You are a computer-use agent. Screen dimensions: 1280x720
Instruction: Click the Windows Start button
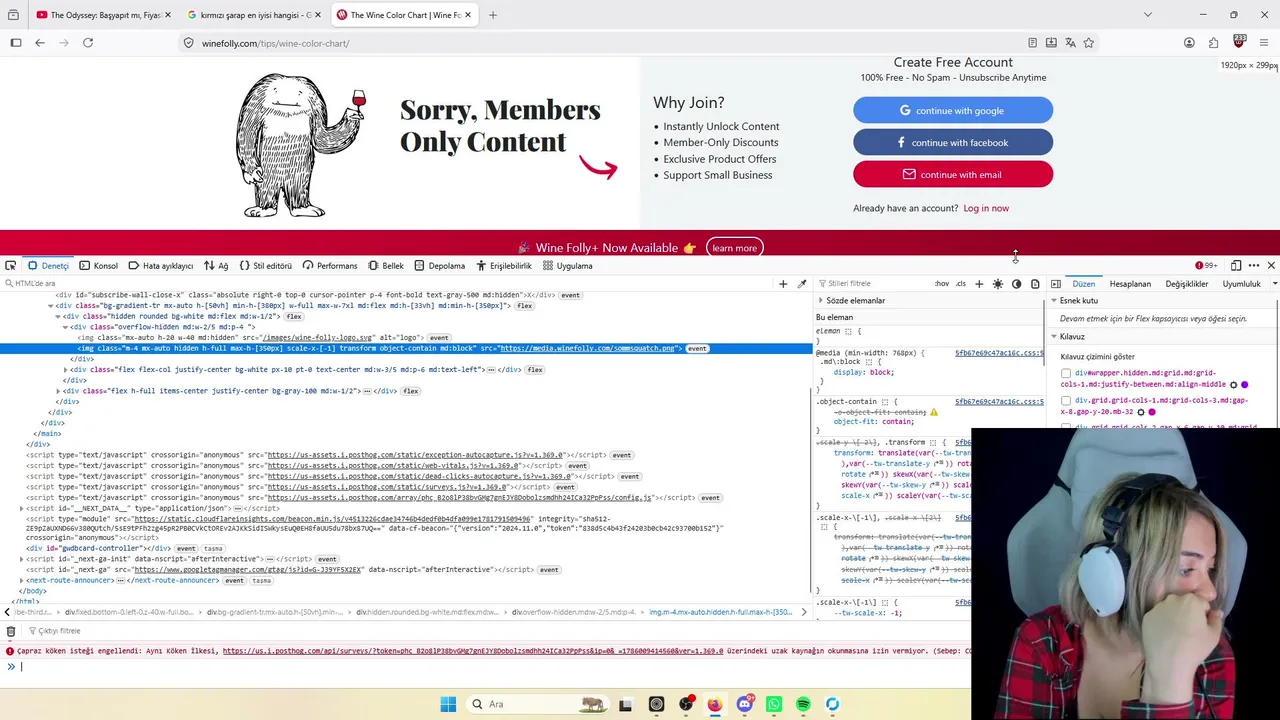click(448, 704)
